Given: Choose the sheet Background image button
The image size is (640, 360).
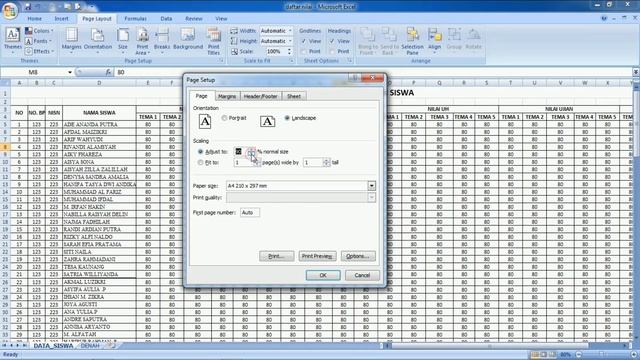Looking at the screenshot, I should pos(188,40).
